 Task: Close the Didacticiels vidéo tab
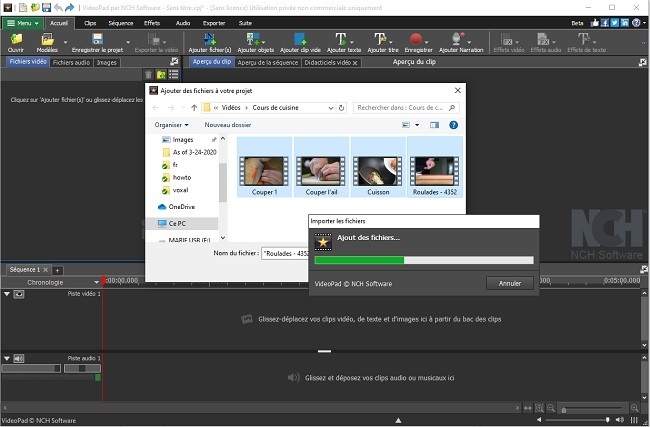click(x=355, y=63)
